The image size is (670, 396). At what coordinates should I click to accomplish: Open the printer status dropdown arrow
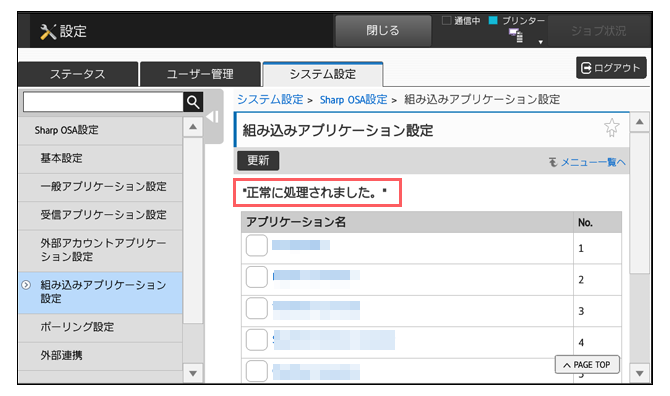coord(541,42)
